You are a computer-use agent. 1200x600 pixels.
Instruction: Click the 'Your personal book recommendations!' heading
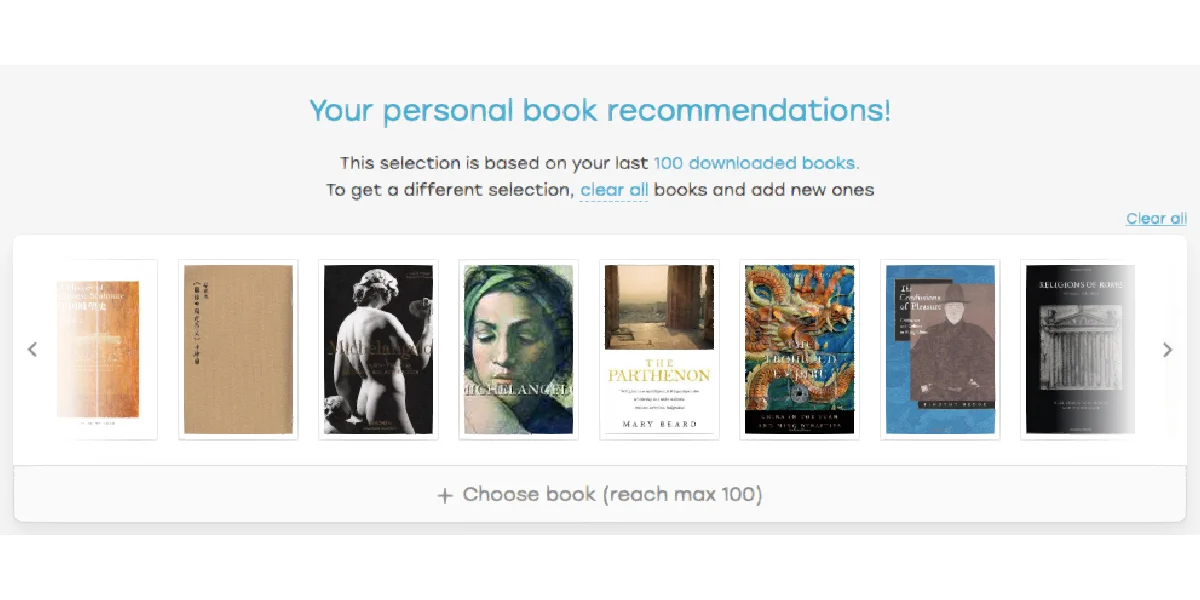(600, 110)
